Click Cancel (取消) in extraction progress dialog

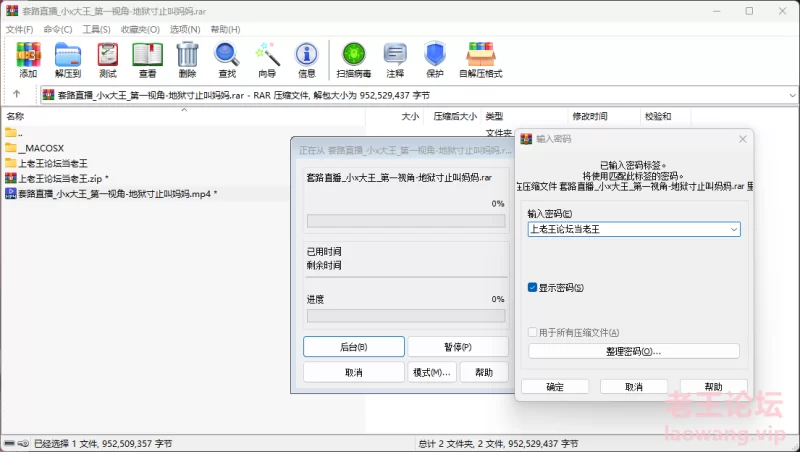[354, 372]
